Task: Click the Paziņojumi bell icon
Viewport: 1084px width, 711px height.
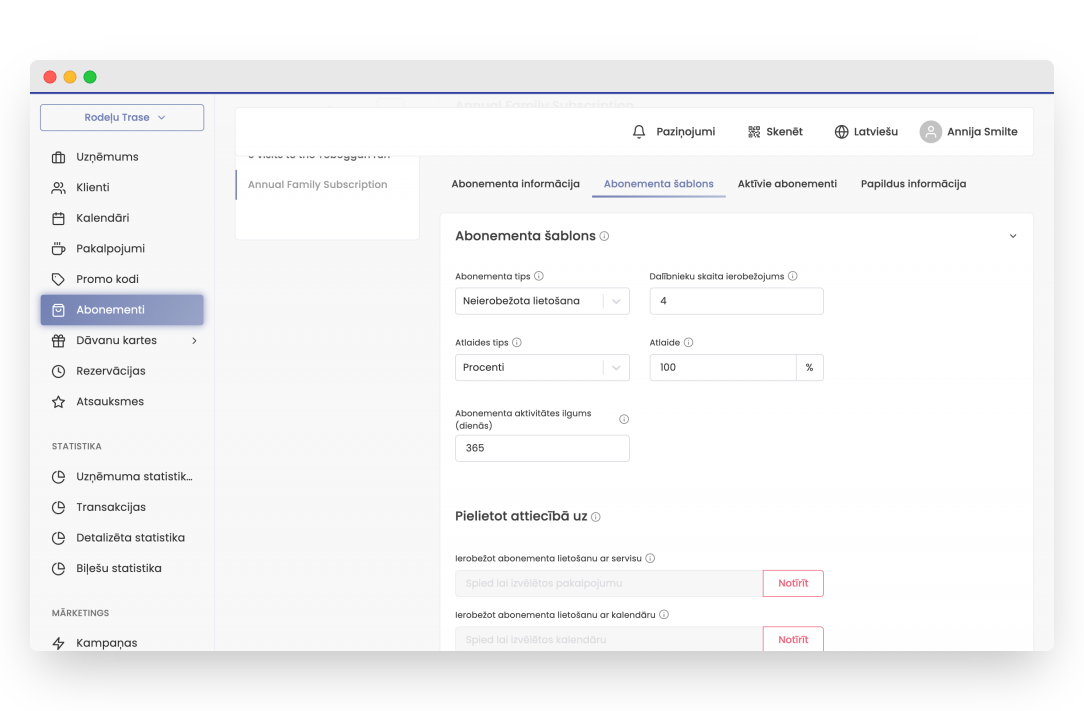Action: 640,132
